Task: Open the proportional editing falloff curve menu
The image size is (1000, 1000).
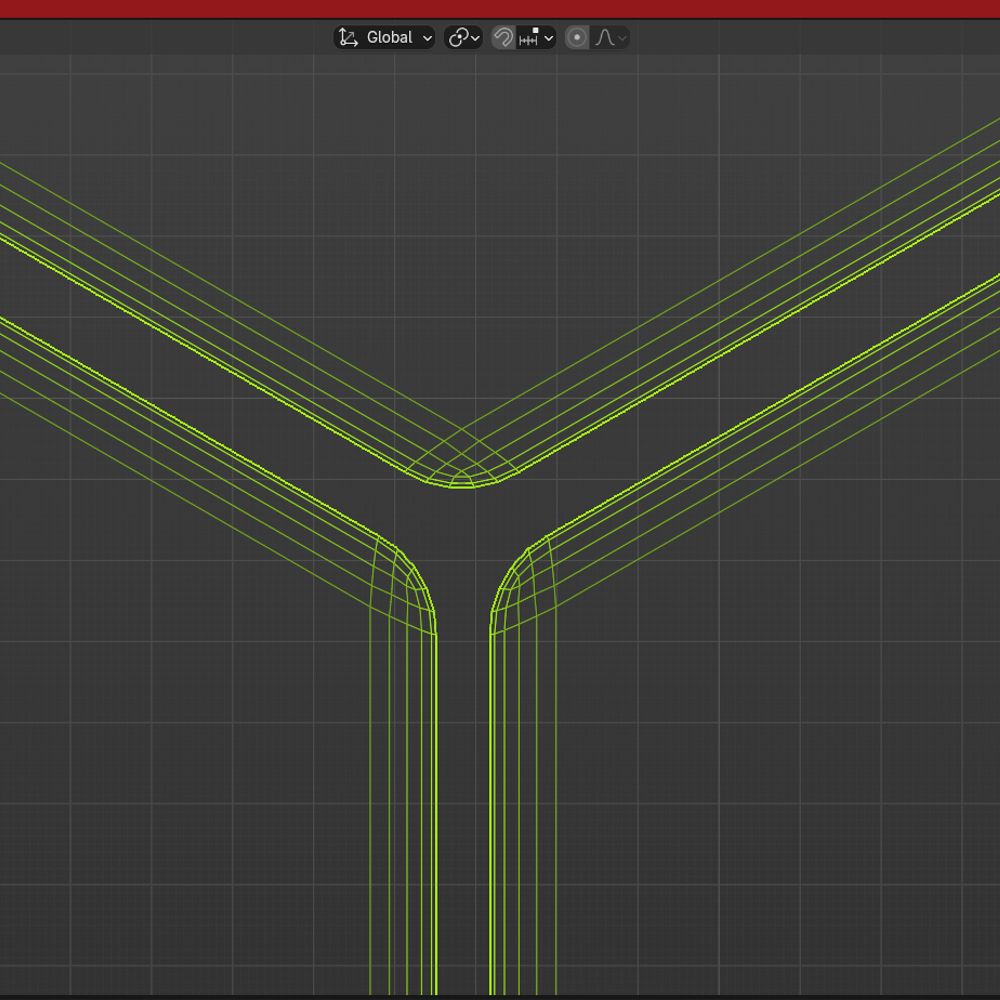Action: (610, 38)
